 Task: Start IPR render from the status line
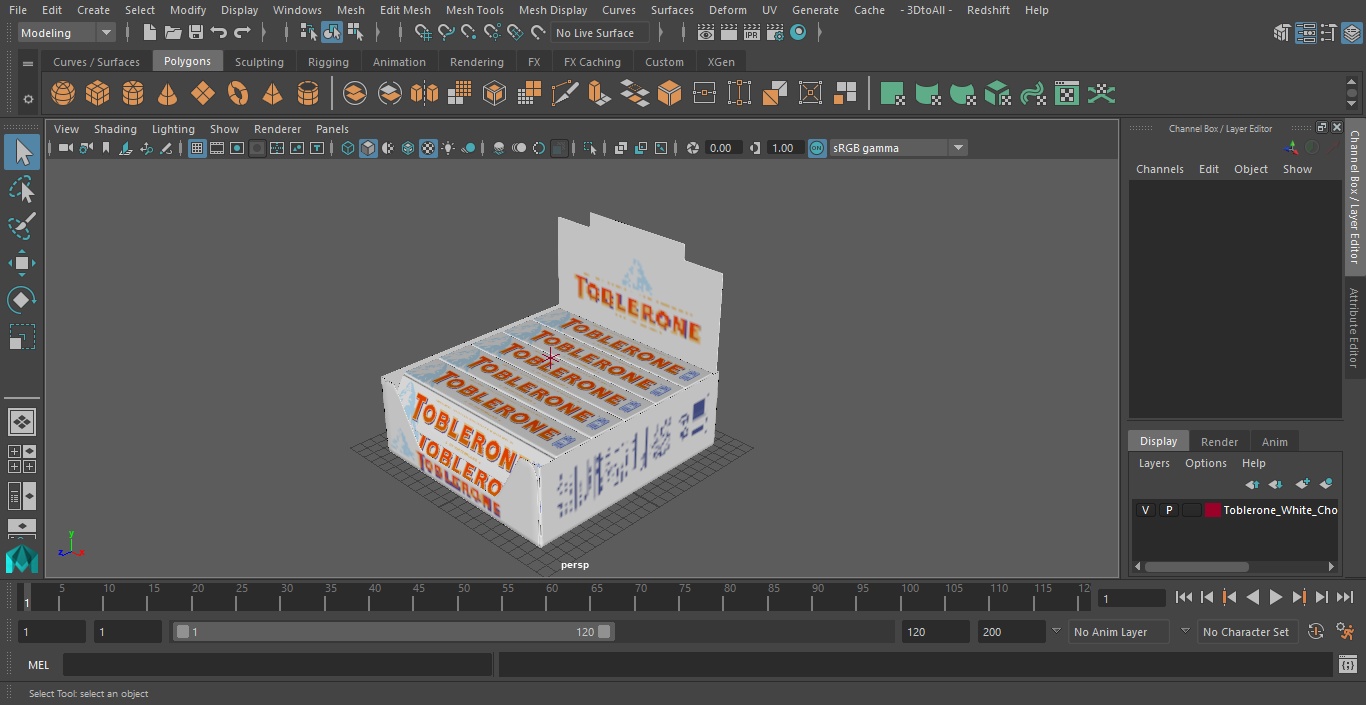pyautogui.click(x=751, y=33)
